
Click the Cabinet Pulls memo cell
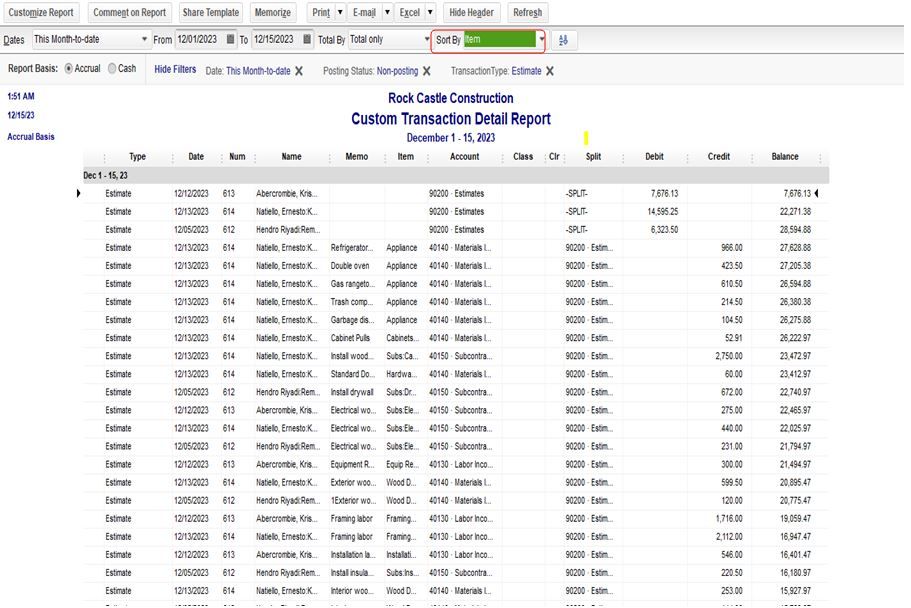pyautogui.click(x=350, y=338)
